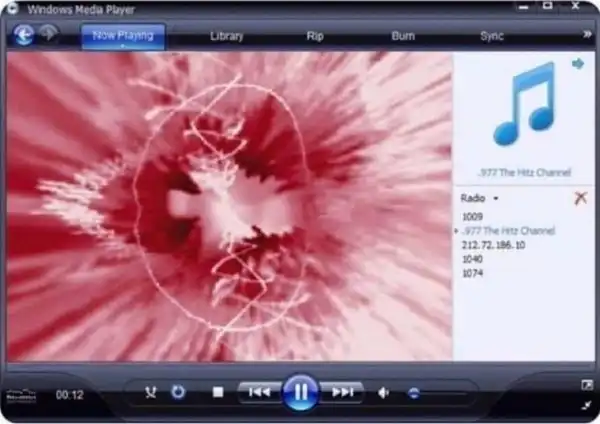Image resolution: width=600 pixels, height=424 pixels.
Task: Open the Sync tab
Action: 491,36
